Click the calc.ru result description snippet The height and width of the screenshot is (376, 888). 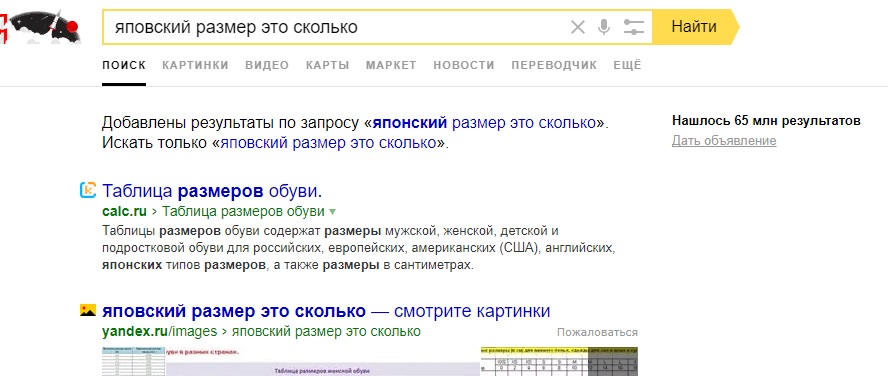tap(358, 248)
